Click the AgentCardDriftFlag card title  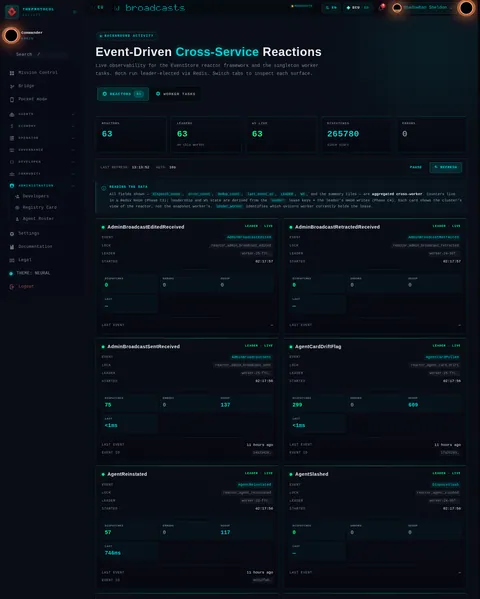pos(318,346)
